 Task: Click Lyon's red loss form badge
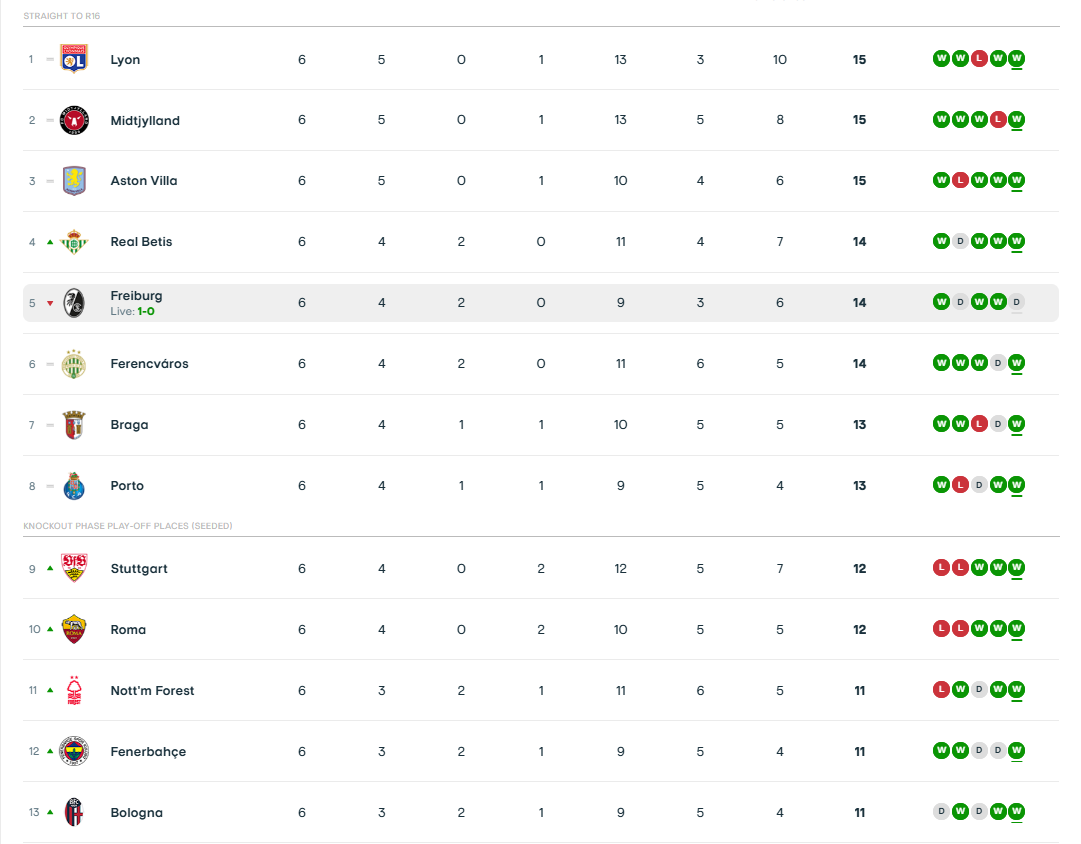pyautogui.click(x=979, y=59)
